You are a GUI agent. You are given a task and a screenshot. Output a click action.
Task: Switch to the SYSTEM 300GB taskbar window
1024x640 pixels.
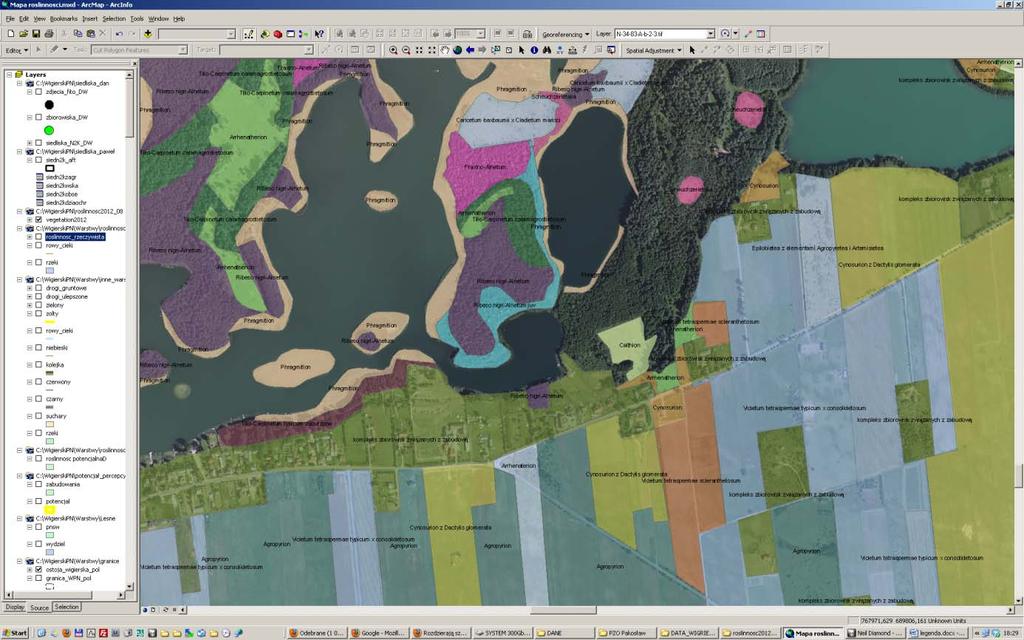coord(501,633)
